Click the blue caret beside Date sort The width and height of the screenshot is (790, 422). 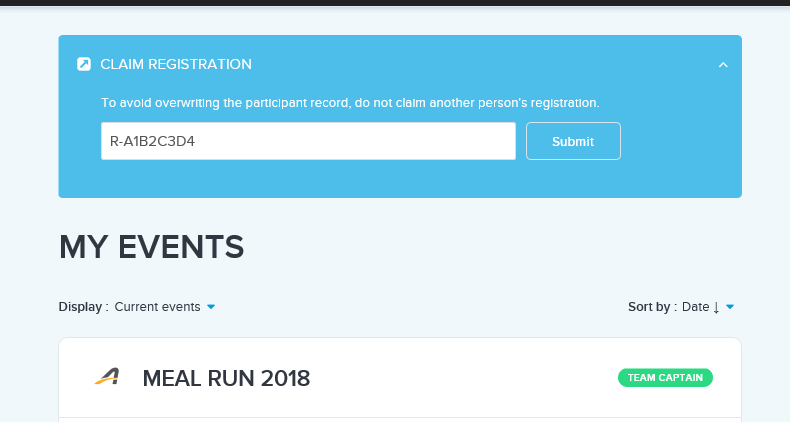(730, 307)
